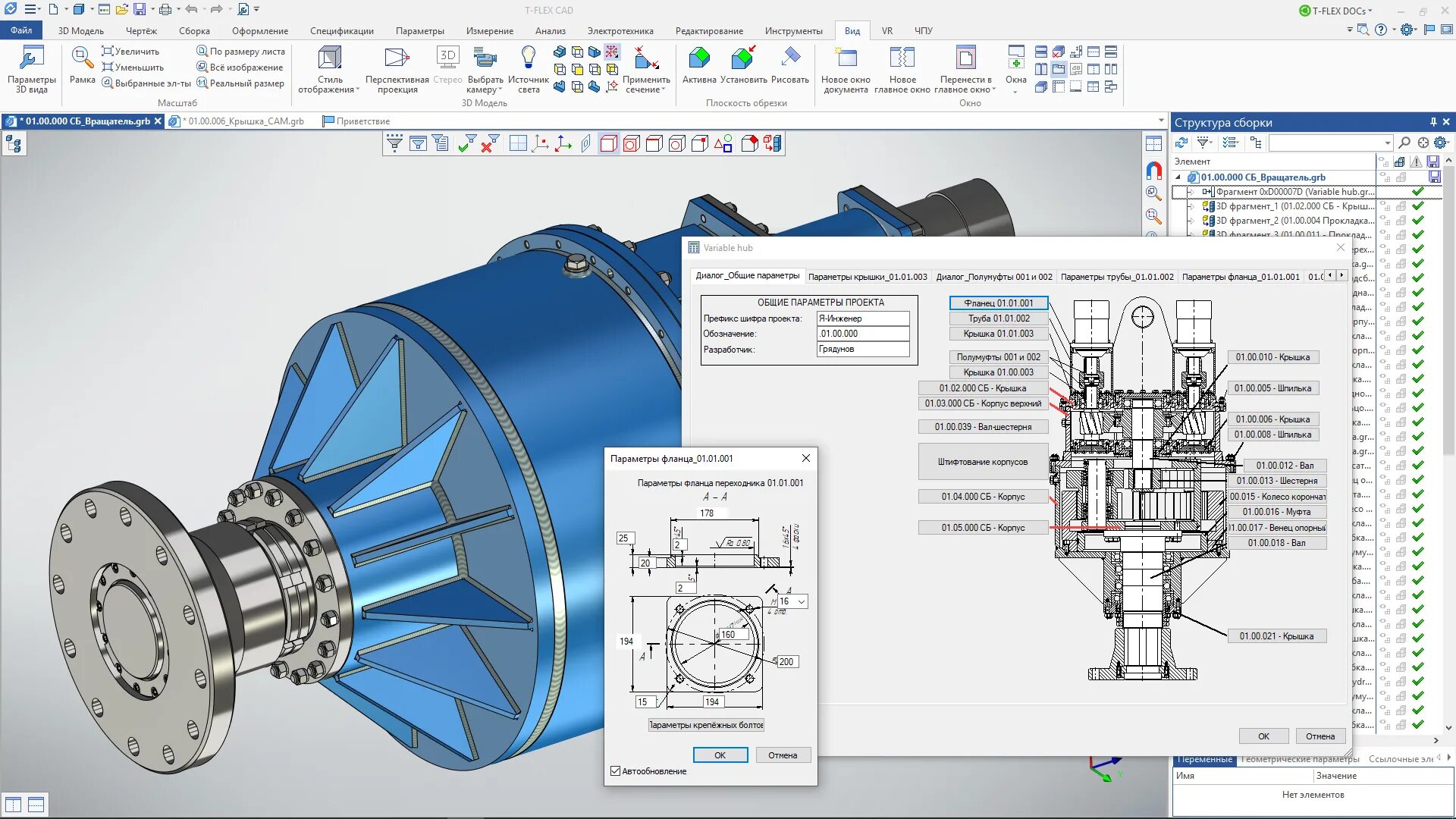Click the Активна clipping plane icon

pyautogui.click(x=698, y=58)
